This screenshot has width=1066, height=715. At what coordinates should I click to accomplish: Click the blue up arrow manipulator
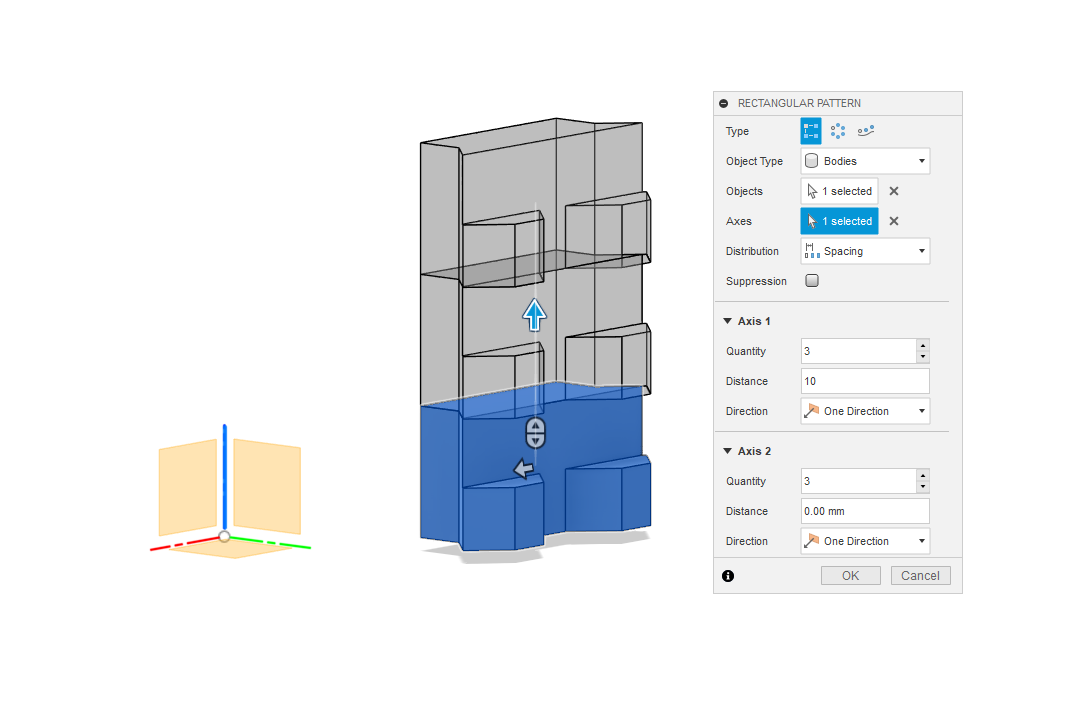[535, 314]
